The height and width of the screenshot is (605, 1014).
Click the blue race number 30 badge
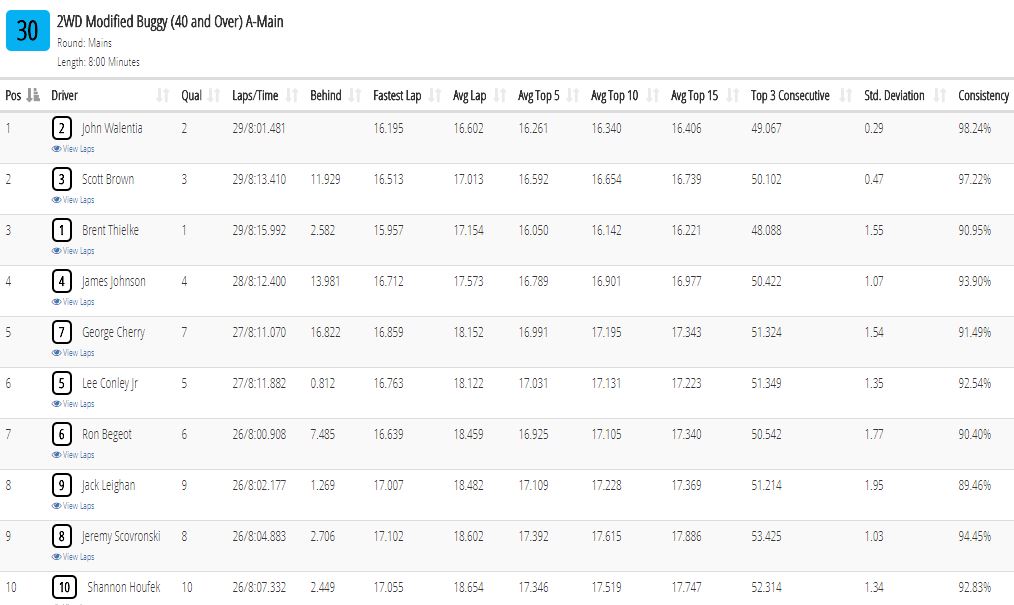[x=28, y=30]
